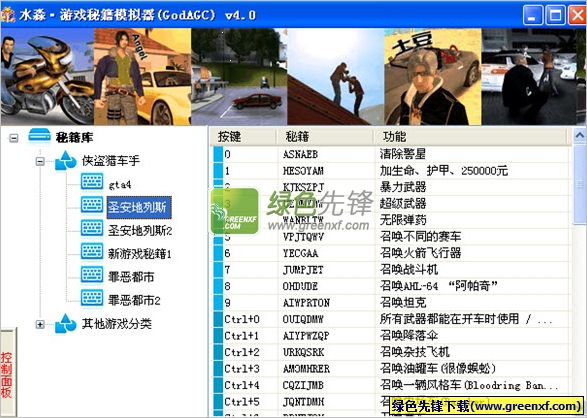Open the 圣安地列斯2 cheat list
The width and height of the screenshot is (587, 418).
[x=140, y=231]
